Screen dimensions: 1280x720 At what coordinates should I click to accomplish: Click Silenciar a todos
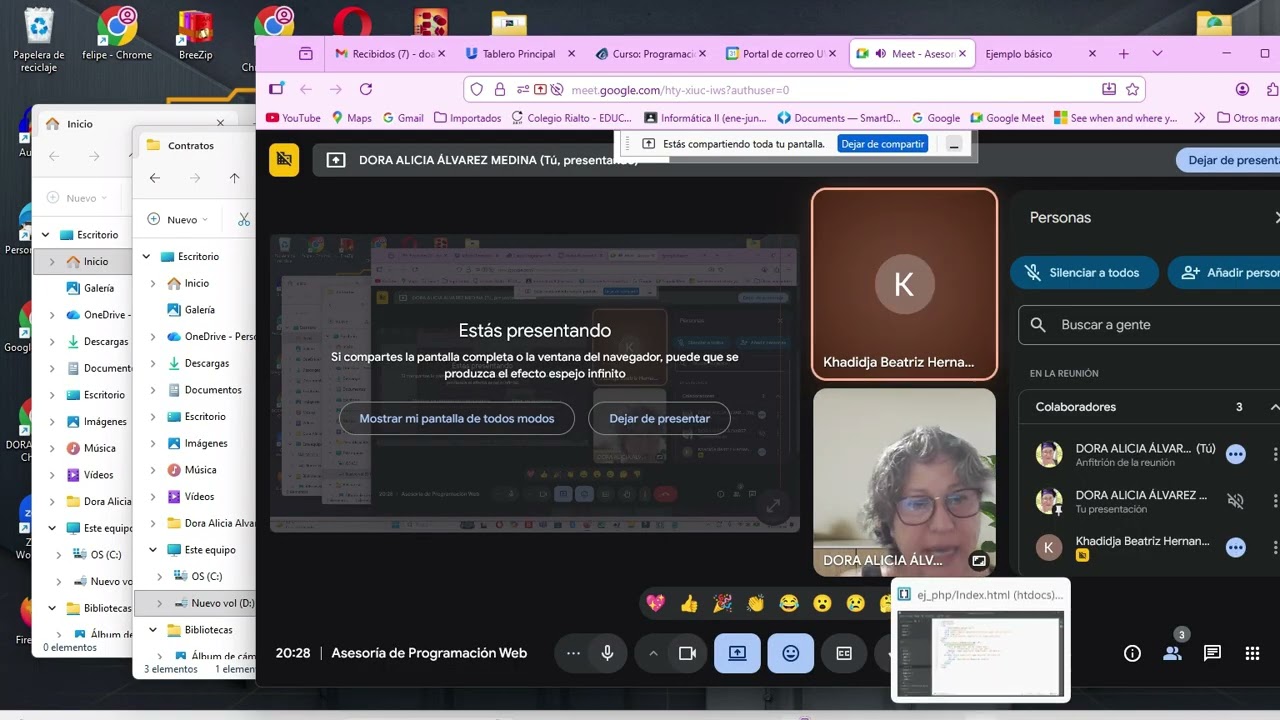[x=1083, y=272]
